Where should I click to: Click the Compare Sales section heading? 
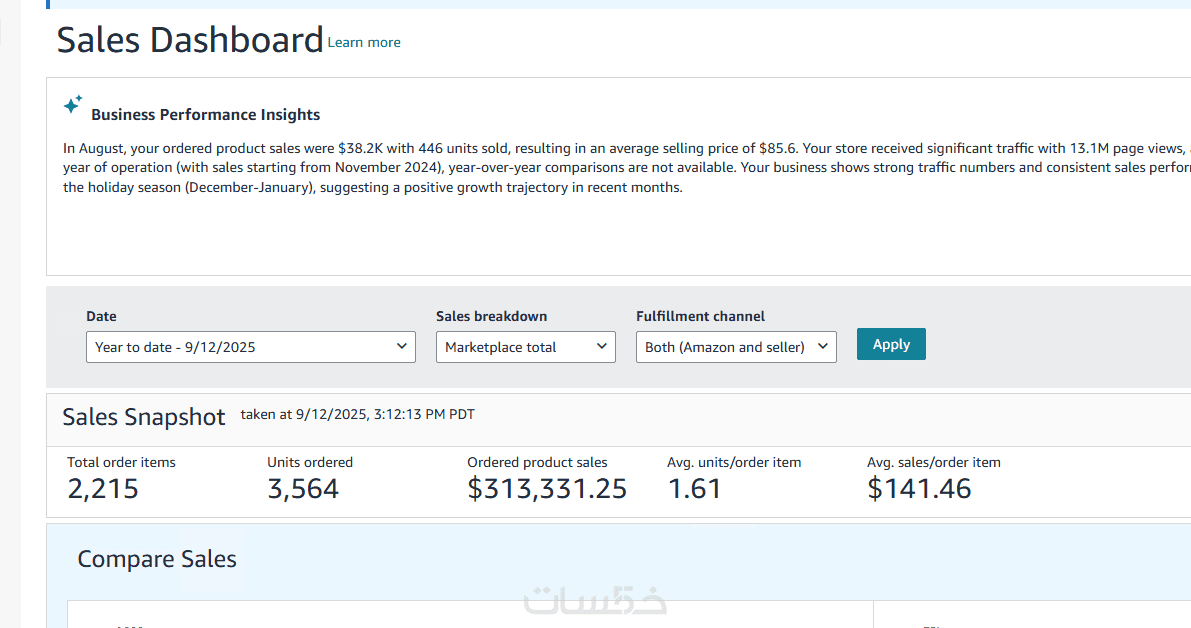click(157, 559)
